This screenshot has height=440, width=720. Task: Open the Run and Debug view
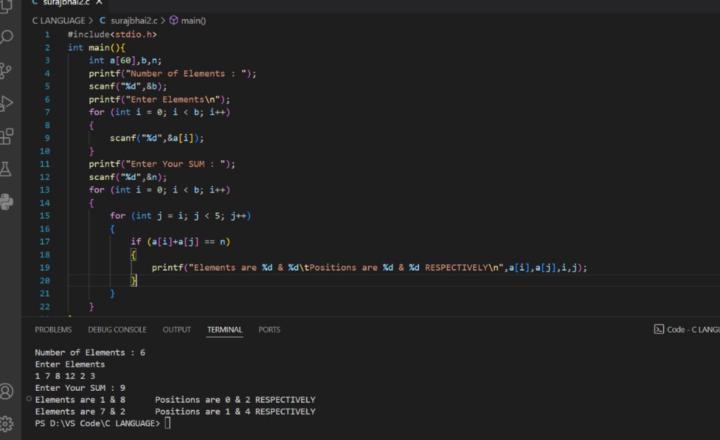tap(6, 103)
